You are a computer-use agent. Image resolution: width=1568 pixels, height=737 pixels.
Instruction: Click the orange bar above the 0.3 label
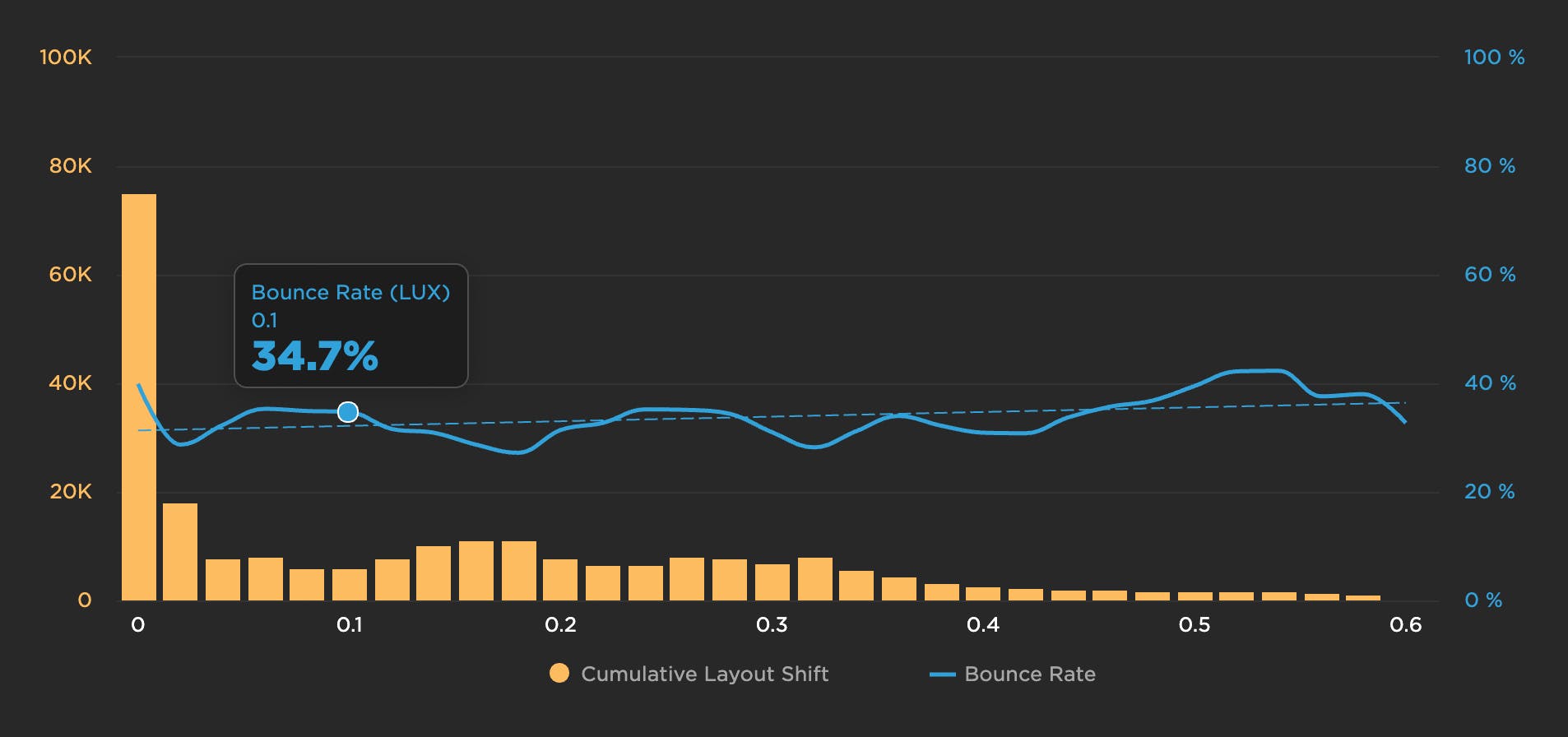click(x=772, y=582)
